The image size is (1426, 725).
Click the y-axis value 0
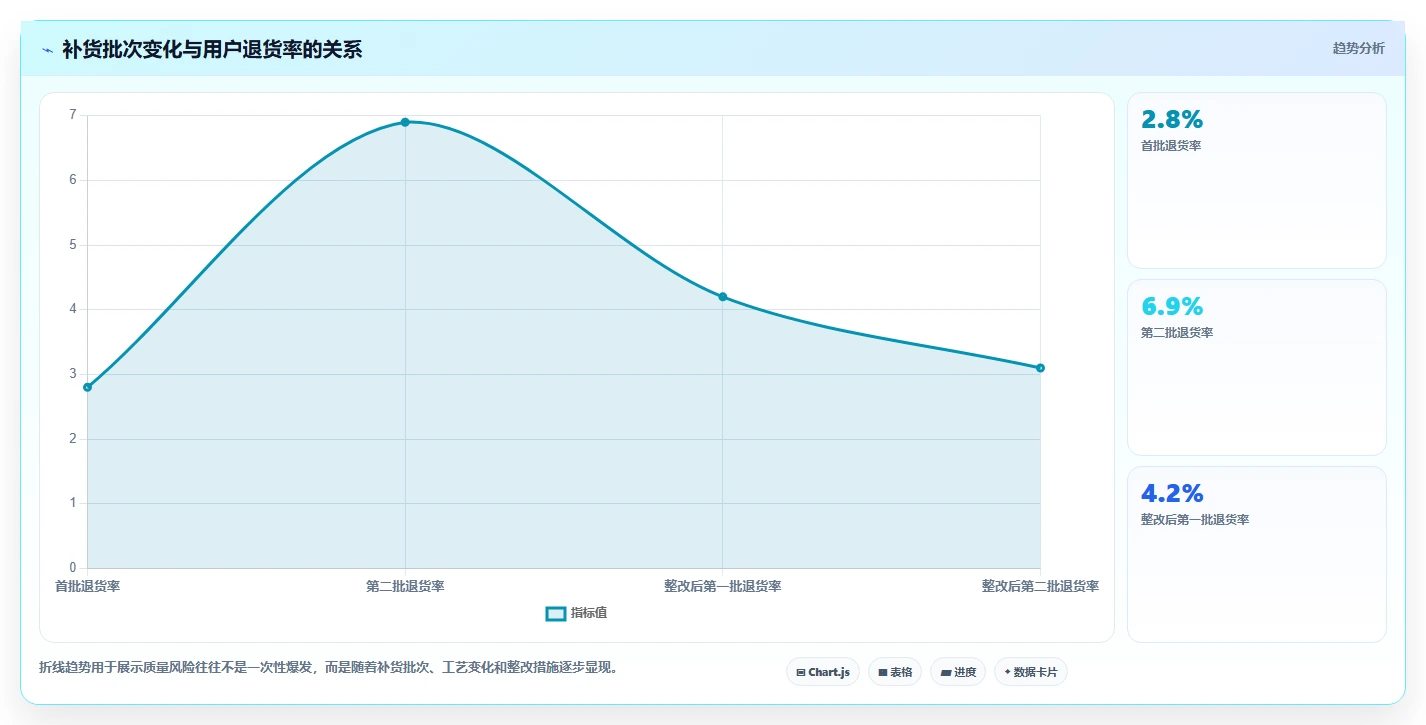pos(72,568)
